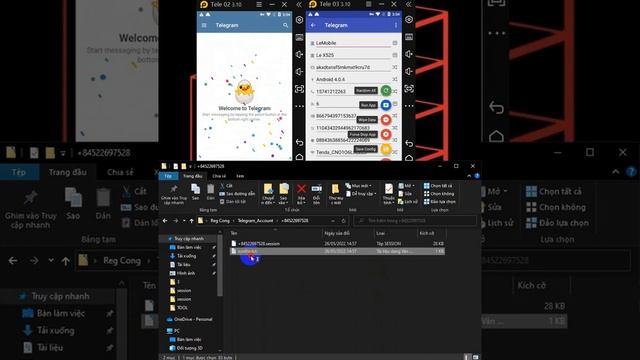Take a screenshot from Tele 03 sidebar
The width and height of the screenshot is (640, 360).
[409, 89]
